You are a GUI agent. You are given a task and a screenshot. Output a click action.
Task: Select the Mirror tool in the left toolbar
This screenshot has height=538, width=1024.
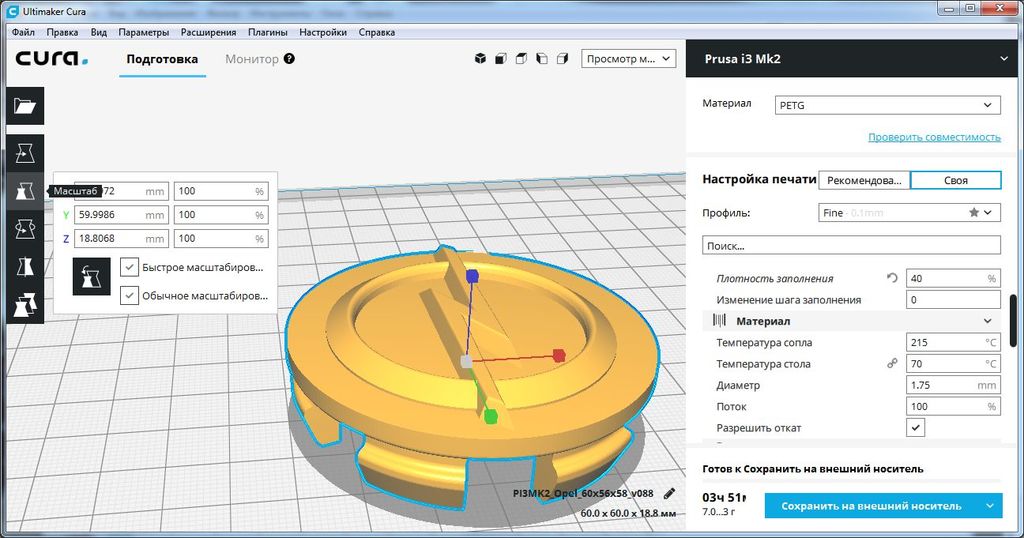(25, 267)
